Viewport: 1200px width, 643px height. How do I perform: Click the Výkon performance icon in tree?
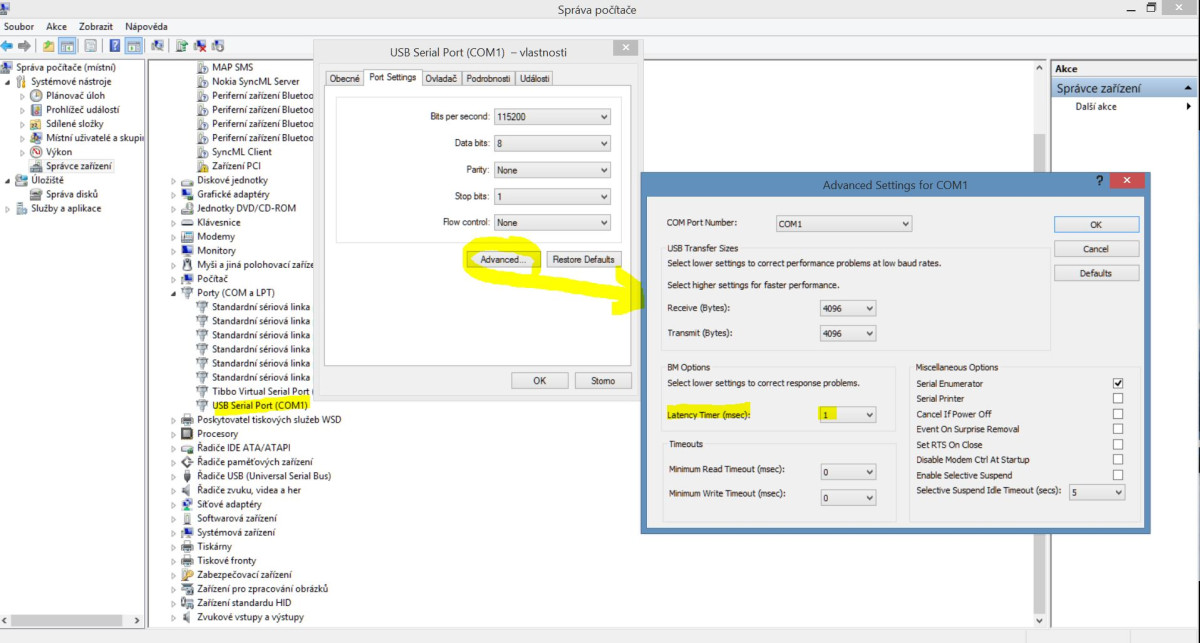(37, 152)
